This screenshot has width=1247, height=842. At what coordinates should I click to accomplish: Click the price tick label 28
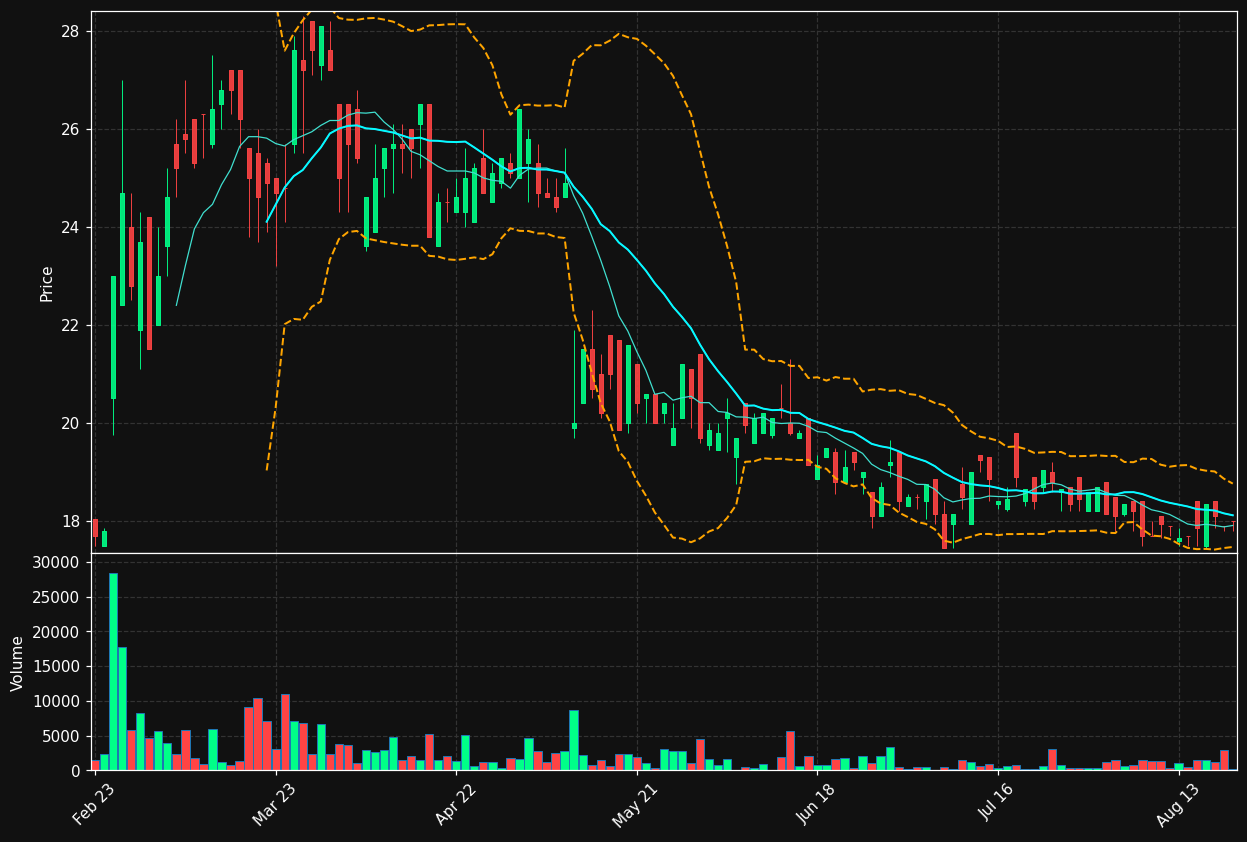click(x=70, y=32)
